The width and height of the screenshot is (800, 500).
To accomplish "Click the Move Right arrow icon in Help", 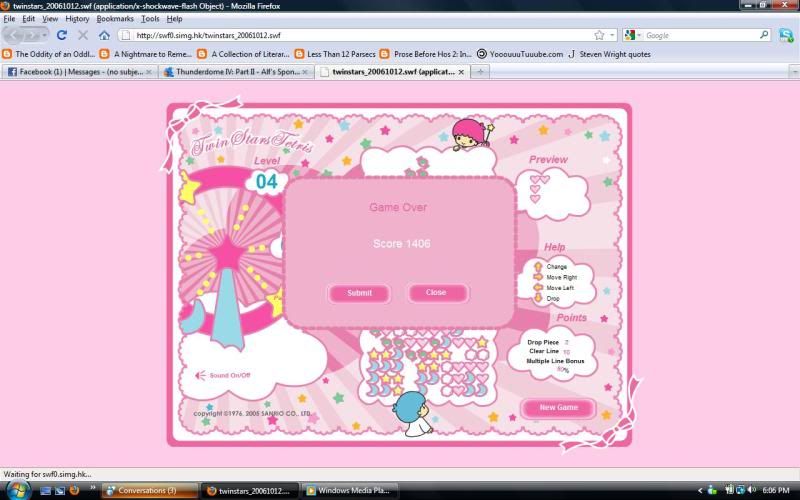I will click(538, 277).
